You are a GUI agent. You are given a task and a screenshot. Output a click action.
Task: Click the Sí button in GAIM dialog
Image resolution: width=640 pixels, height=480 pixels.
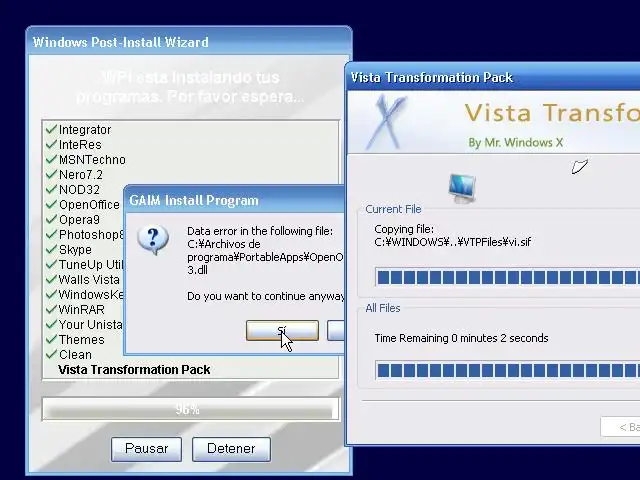282,330
